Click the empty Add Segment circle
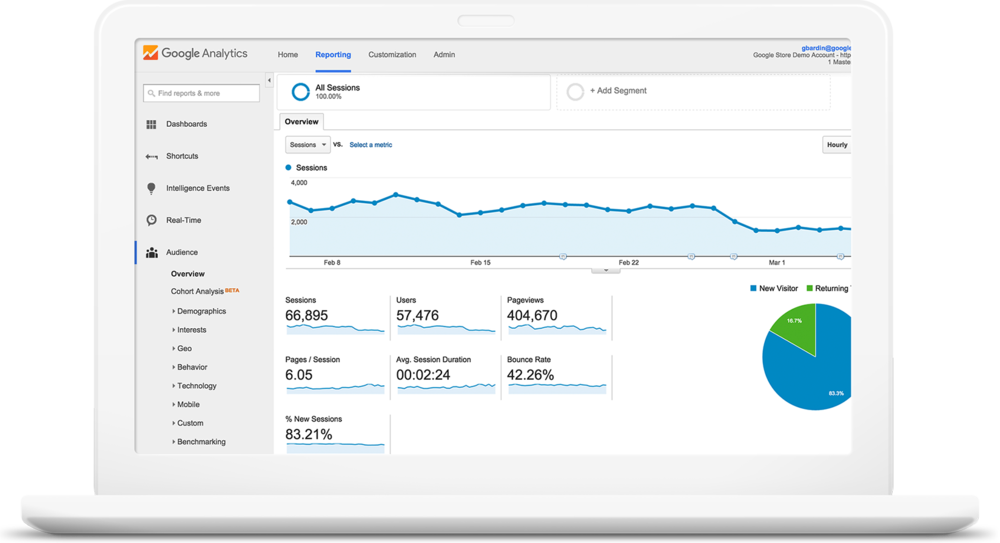The image size is (1000, 543). (575, 92)
